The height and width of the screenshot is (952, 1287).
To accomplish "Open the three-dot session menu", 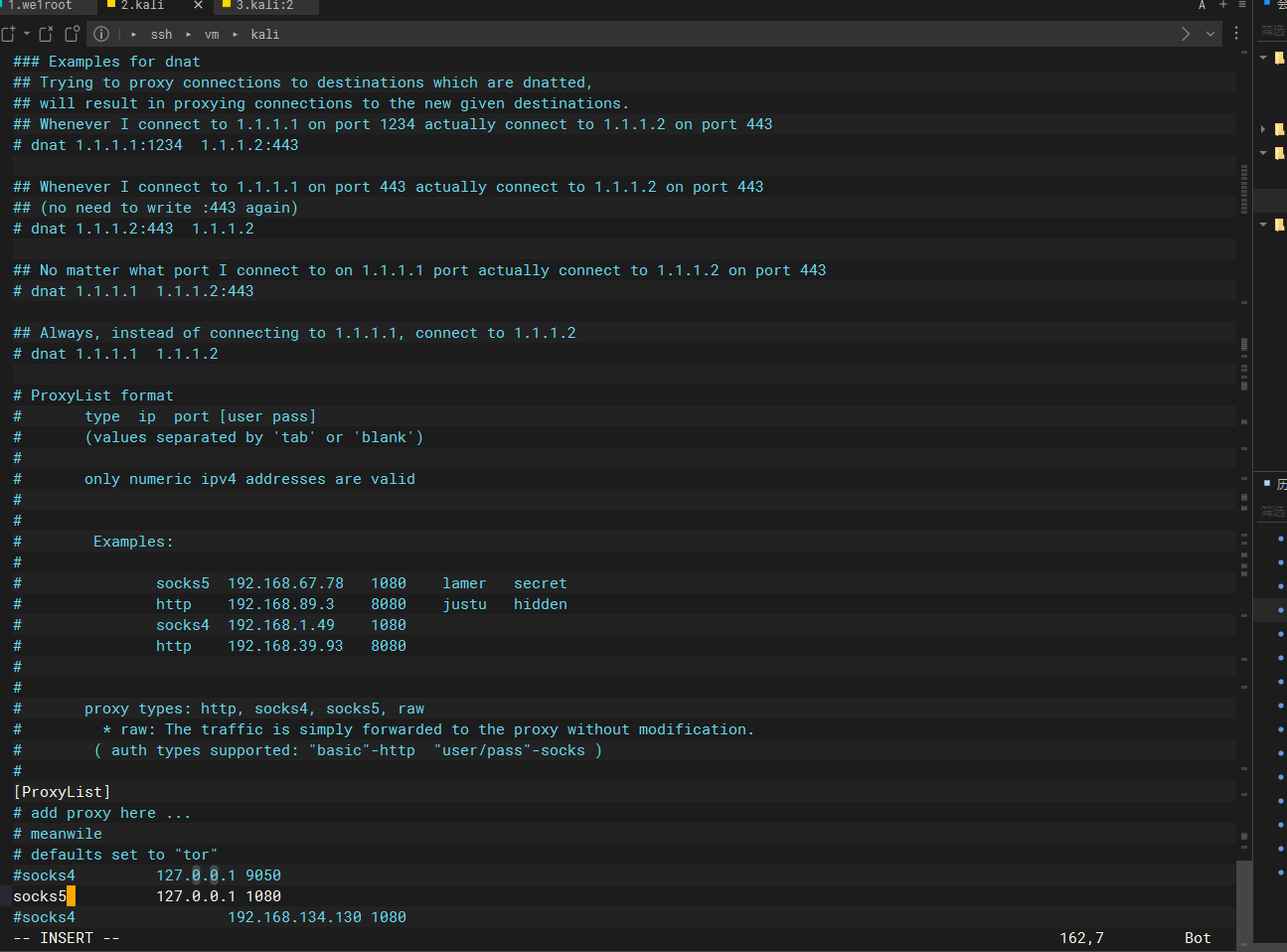I will click(x=1236, y=34).
